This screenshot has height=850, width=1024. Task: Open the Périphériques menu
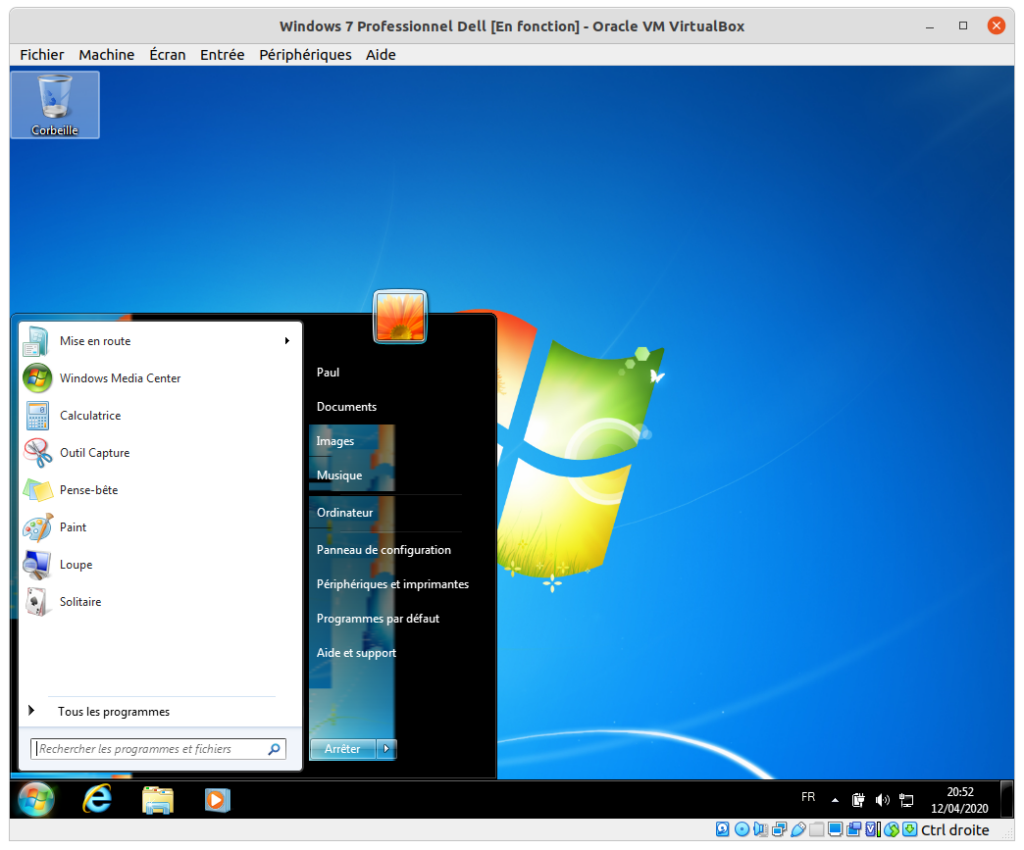click(305, 55)
